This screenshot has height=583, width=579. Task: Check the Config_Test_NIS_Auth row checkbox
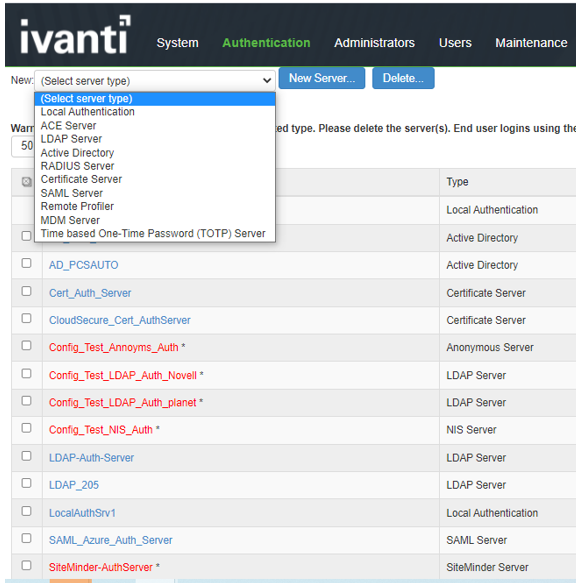coord(26,428)
